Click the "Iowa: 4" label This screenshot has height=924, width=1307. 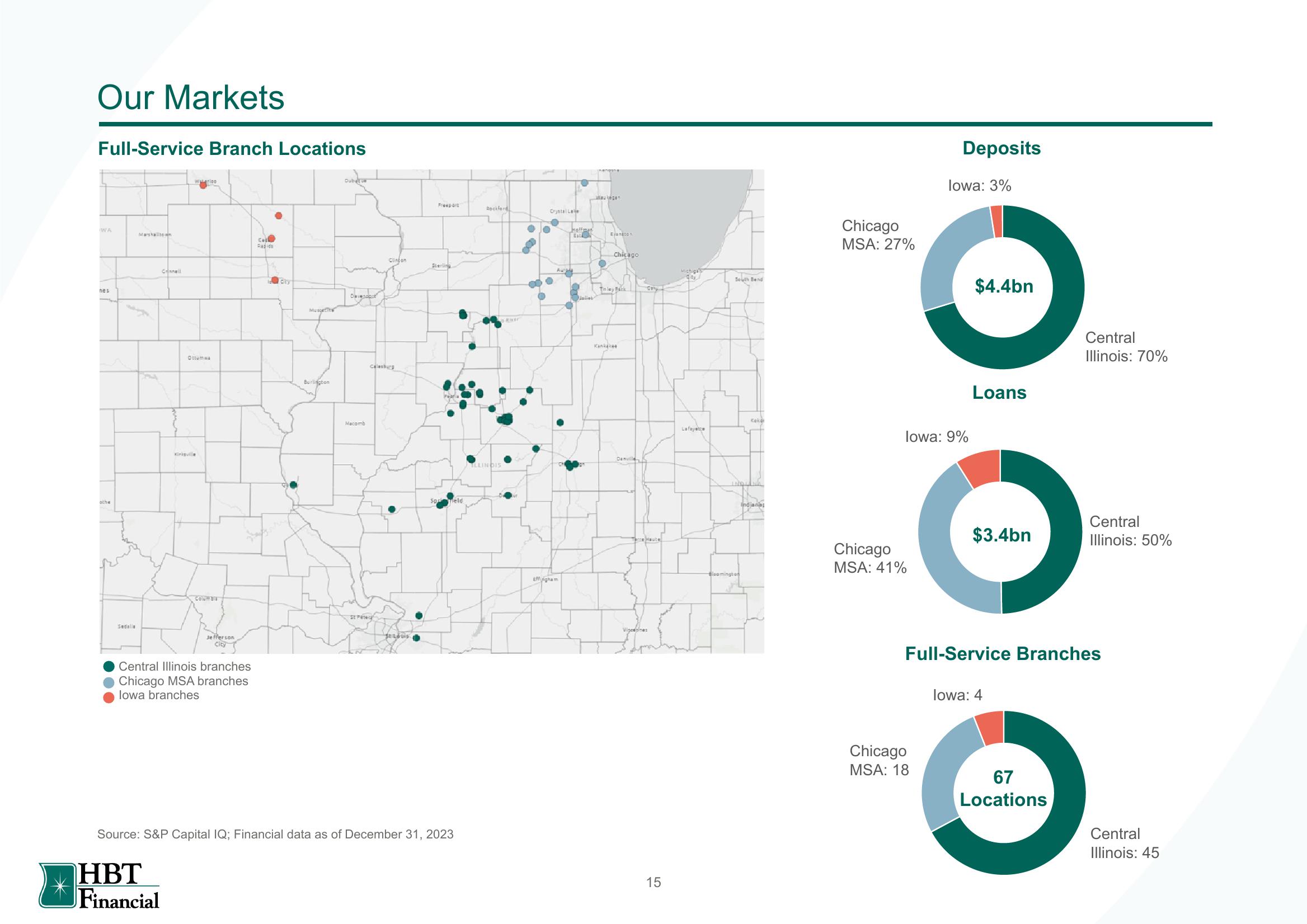[x=957, y=695]
